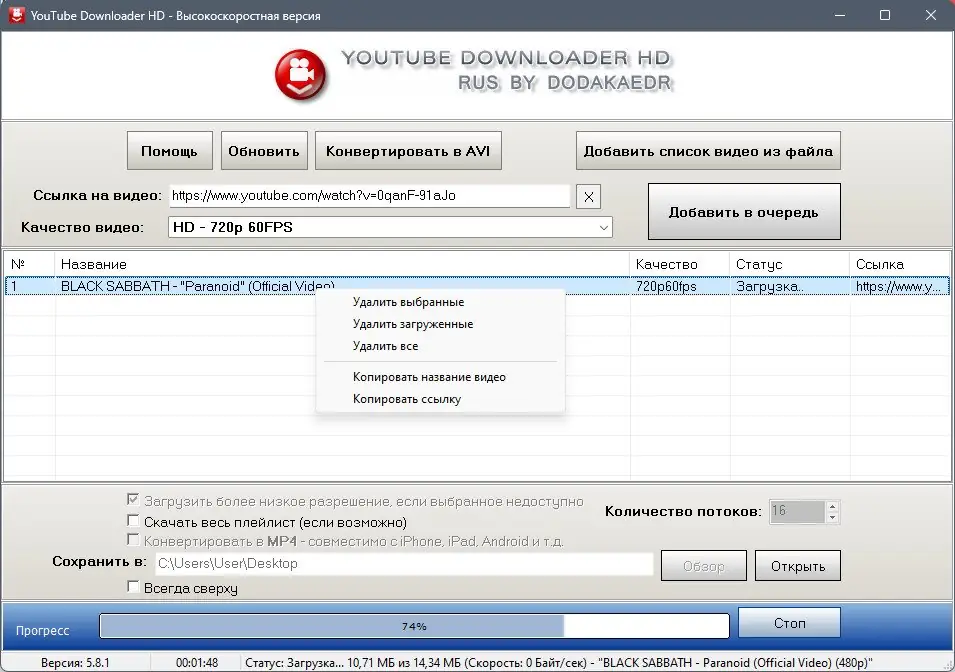The height and width of the screenshot is (672, 955).
Task: Click the Открыть folder button
Action: point(797,565)
